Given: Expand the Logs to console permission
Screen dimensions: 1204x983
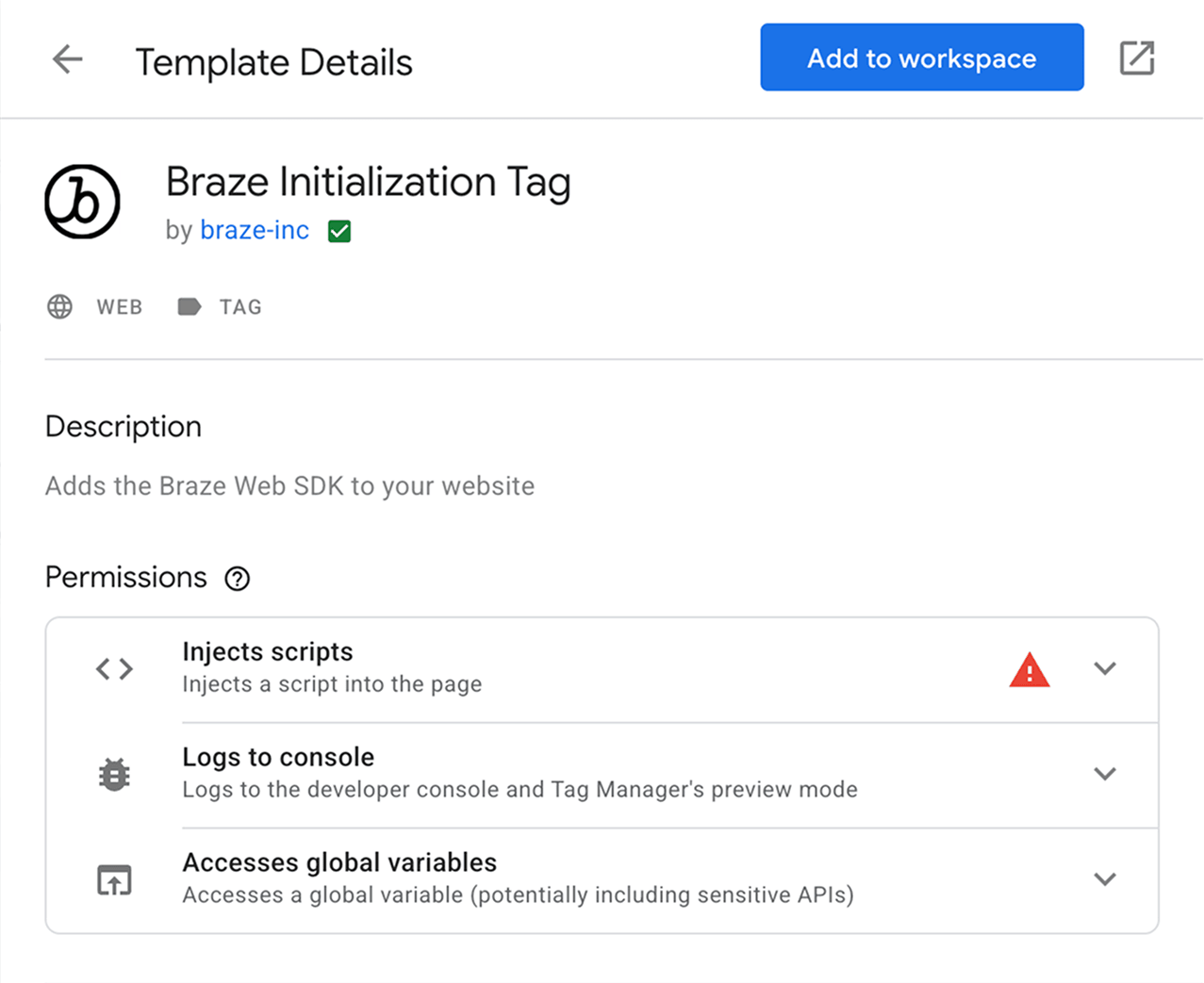Looking at the screenshot, I should pos(1104,774).
